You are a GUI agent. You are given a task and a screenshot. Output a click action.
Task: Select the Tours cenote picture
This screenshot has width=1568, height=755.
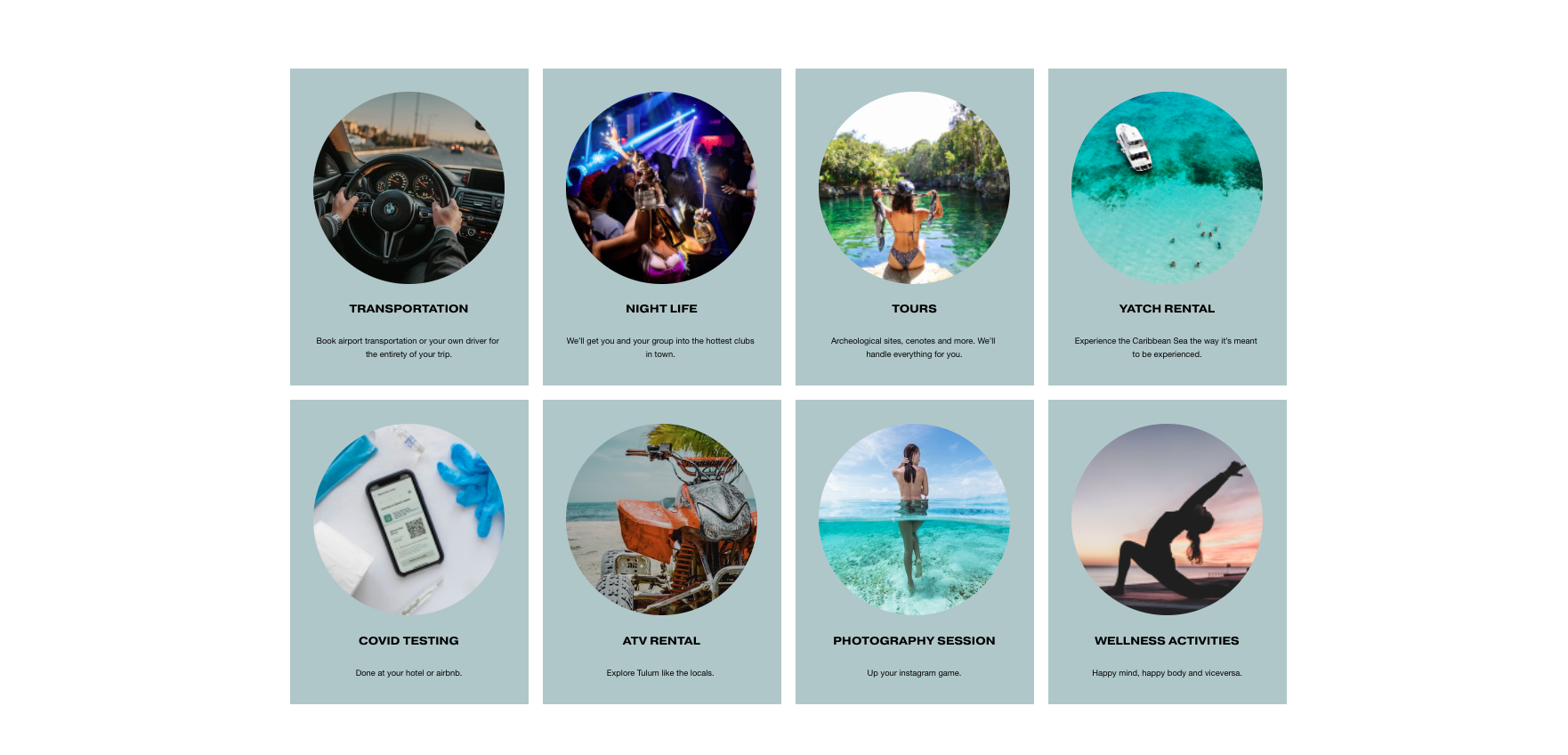[914, 188]
